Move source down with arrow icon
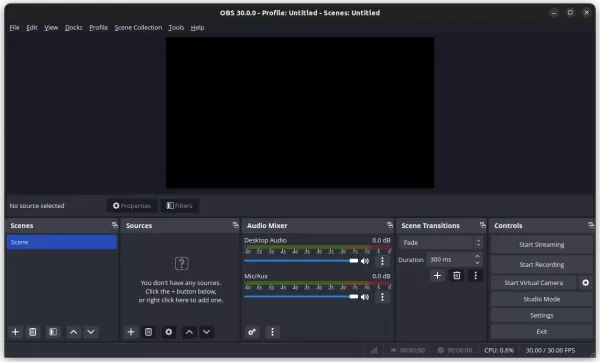The width and height of the screenshot is (600, 362). [207, 332]
